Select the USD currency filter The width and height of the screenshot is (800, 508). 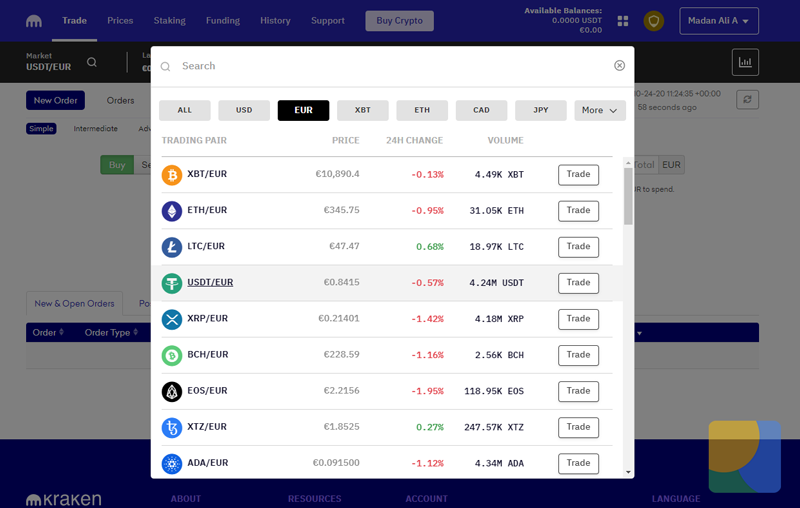(x=244, y=110)
